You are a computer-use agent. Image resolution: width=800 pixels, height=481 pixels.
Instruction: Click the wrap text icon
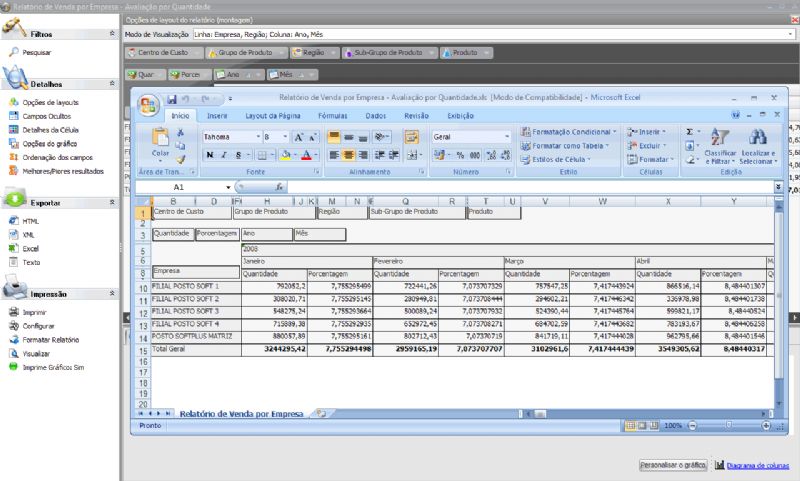point(411,136)
